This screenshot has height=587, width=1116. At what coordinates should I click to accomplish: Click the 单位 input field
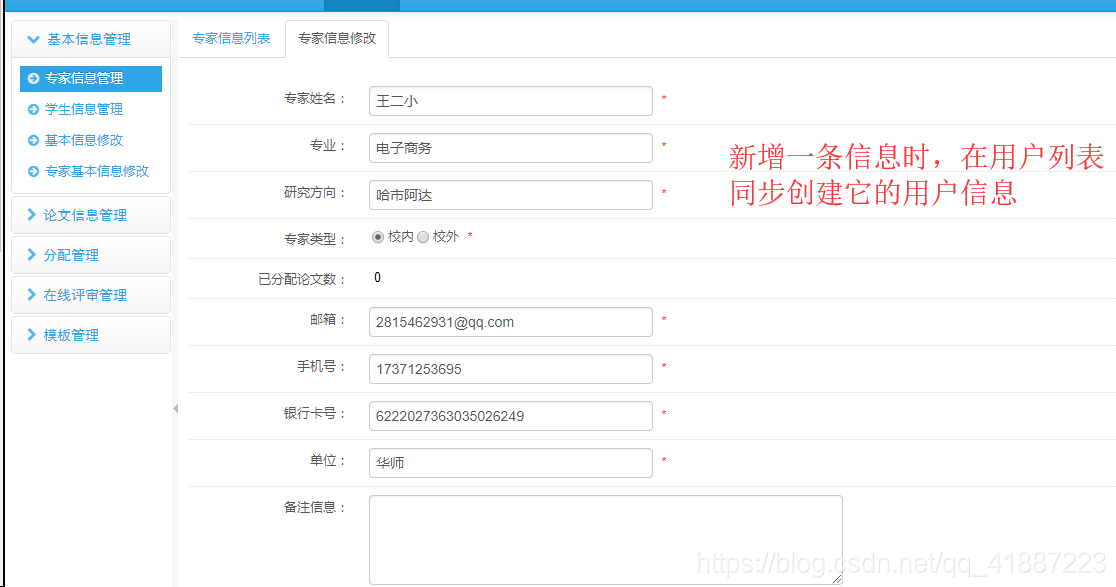pos(510,462)
